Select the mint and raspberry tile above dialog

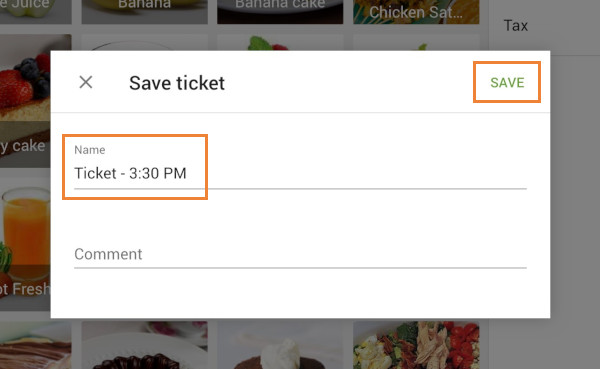coord(280,42)
